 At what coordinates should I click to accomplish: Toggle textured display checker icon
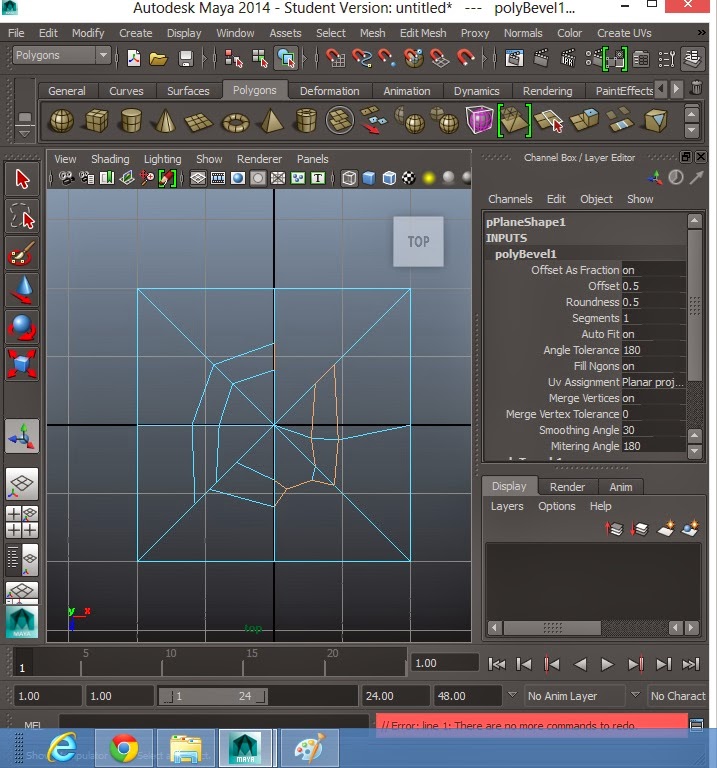point(408,178)
